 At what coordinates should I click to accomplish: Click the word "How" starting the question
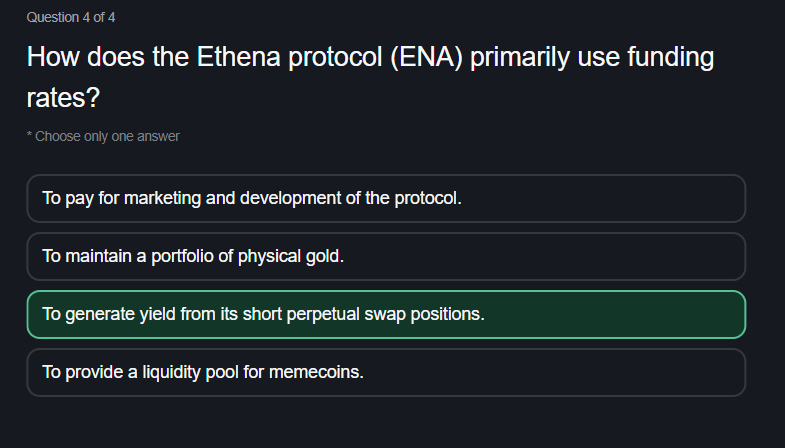[53, 58]
